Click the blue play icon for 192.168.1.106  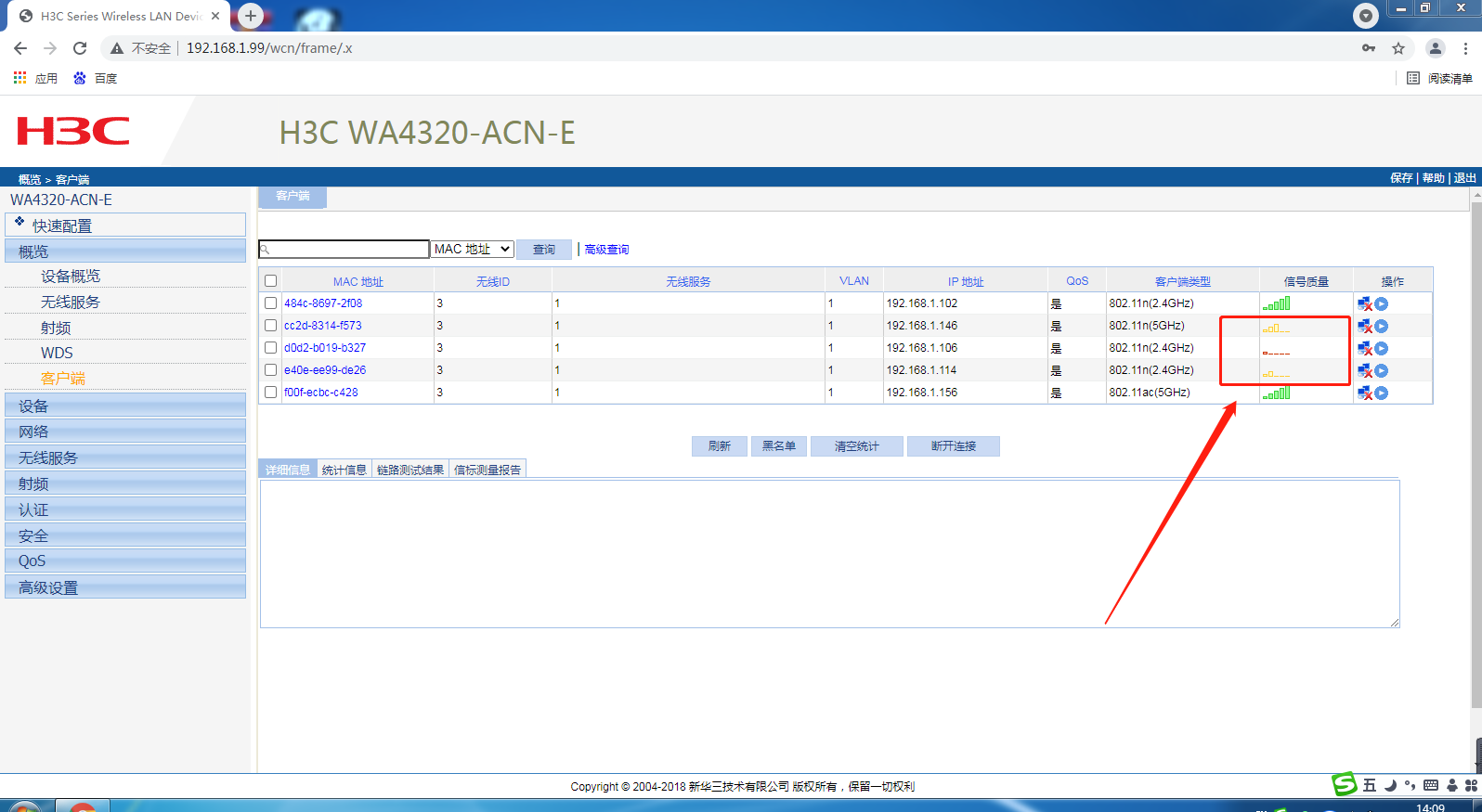(1382, 348)
